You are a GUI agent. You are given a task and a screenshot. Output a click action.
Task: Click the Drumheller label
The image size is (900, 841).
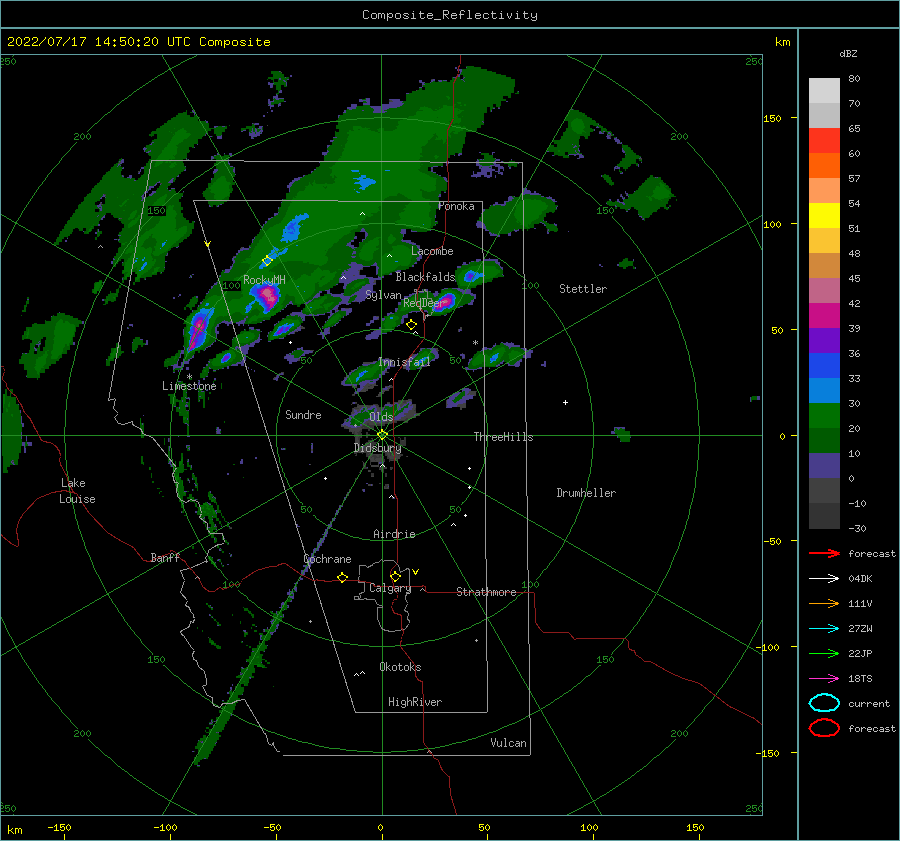585,493
